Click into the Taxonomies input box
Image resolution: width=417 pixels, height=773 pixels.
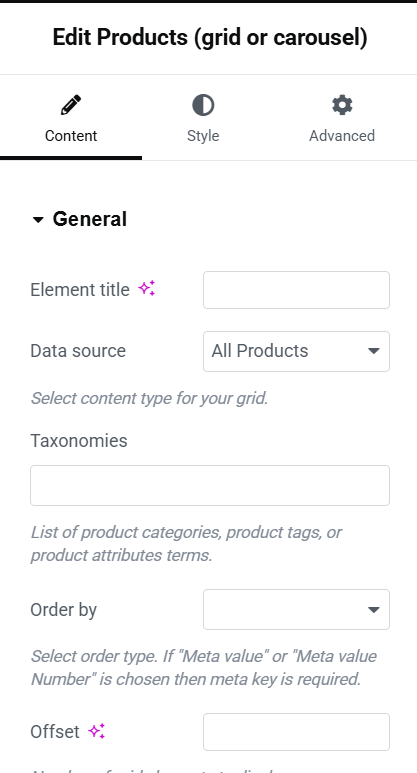210,485
